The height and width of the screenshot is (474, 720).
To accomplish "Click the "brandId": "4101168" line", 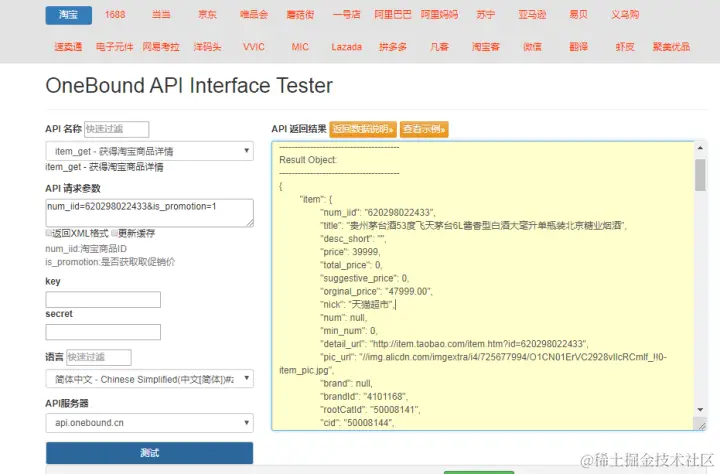I will 364,396.
